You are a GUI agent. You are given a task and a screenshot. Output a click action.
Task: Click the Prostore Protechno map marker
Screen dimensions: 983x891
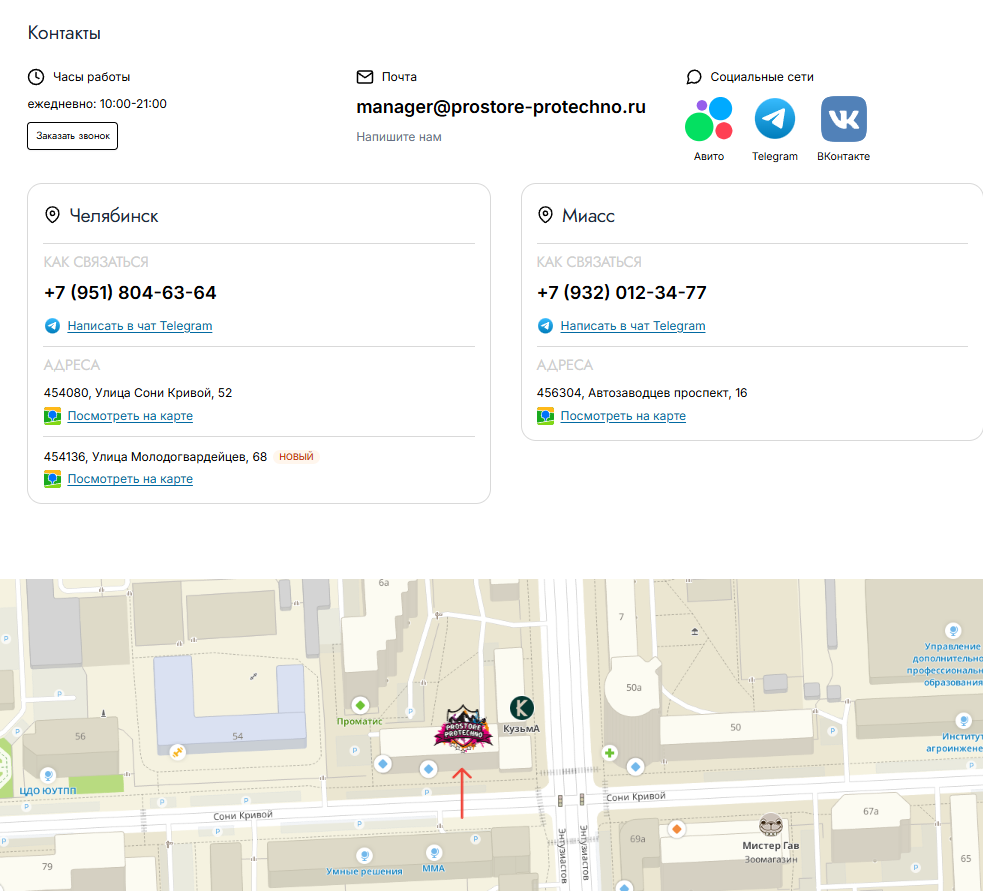pos(463,729)
